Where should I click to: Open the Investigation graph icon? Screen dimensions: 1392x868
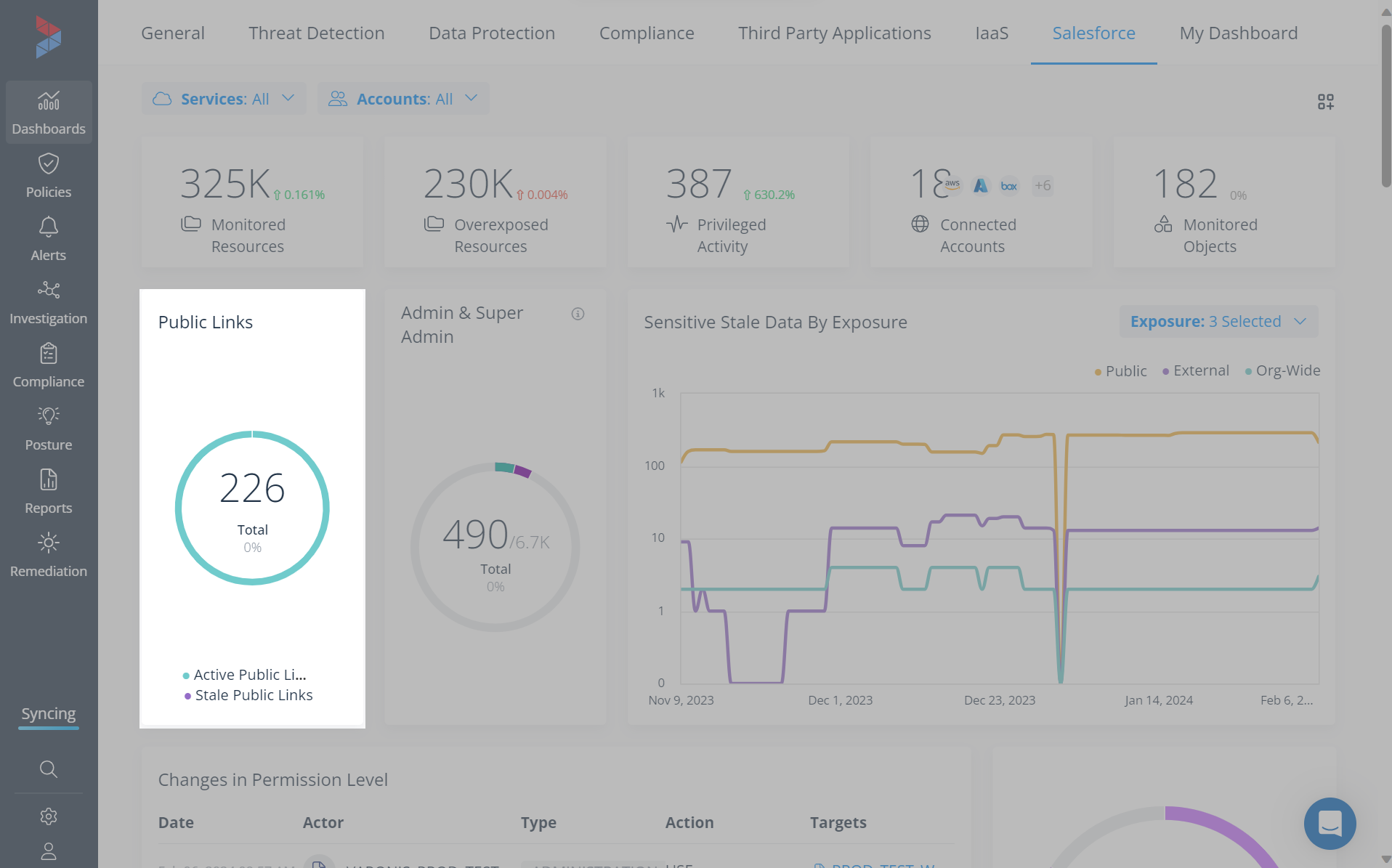[49, 291]
